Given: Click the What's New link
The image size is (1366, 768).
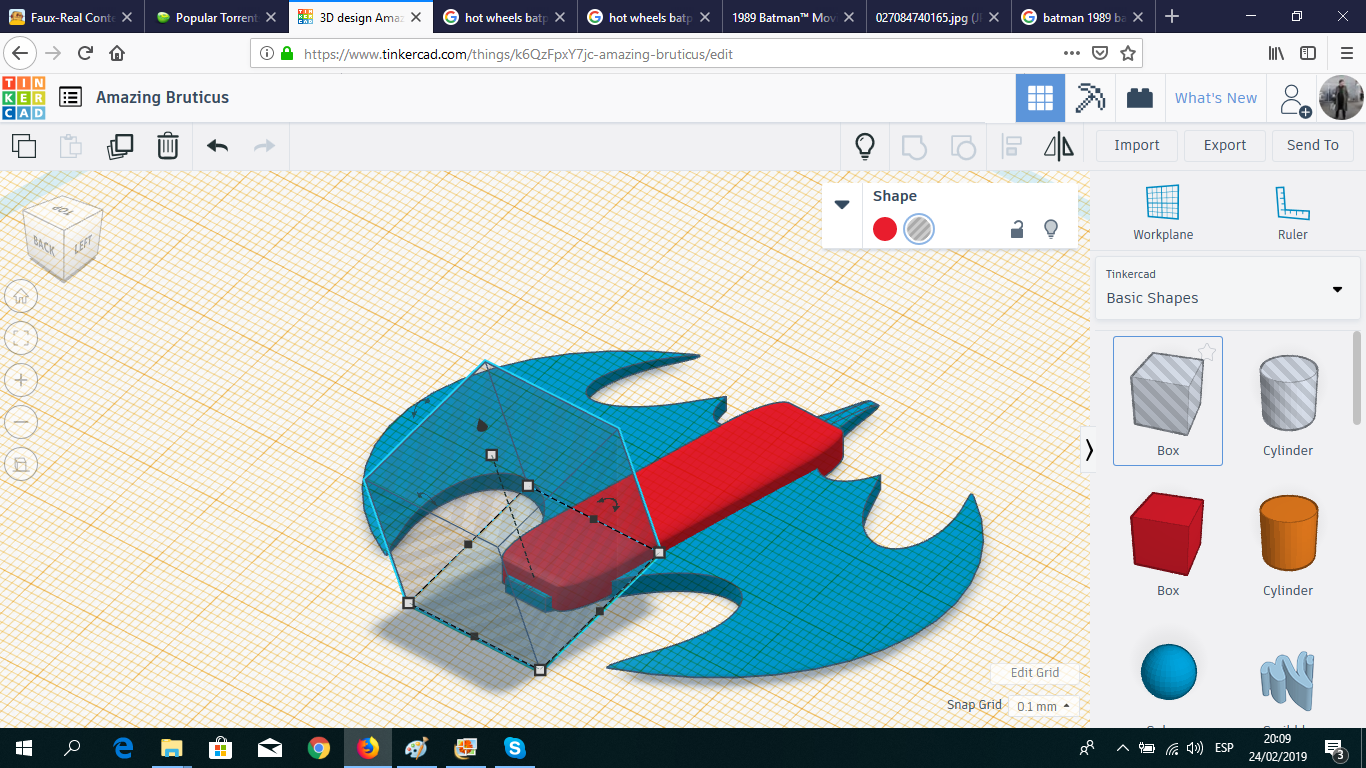Looking at the screenshot, I should pos(1216,98).
